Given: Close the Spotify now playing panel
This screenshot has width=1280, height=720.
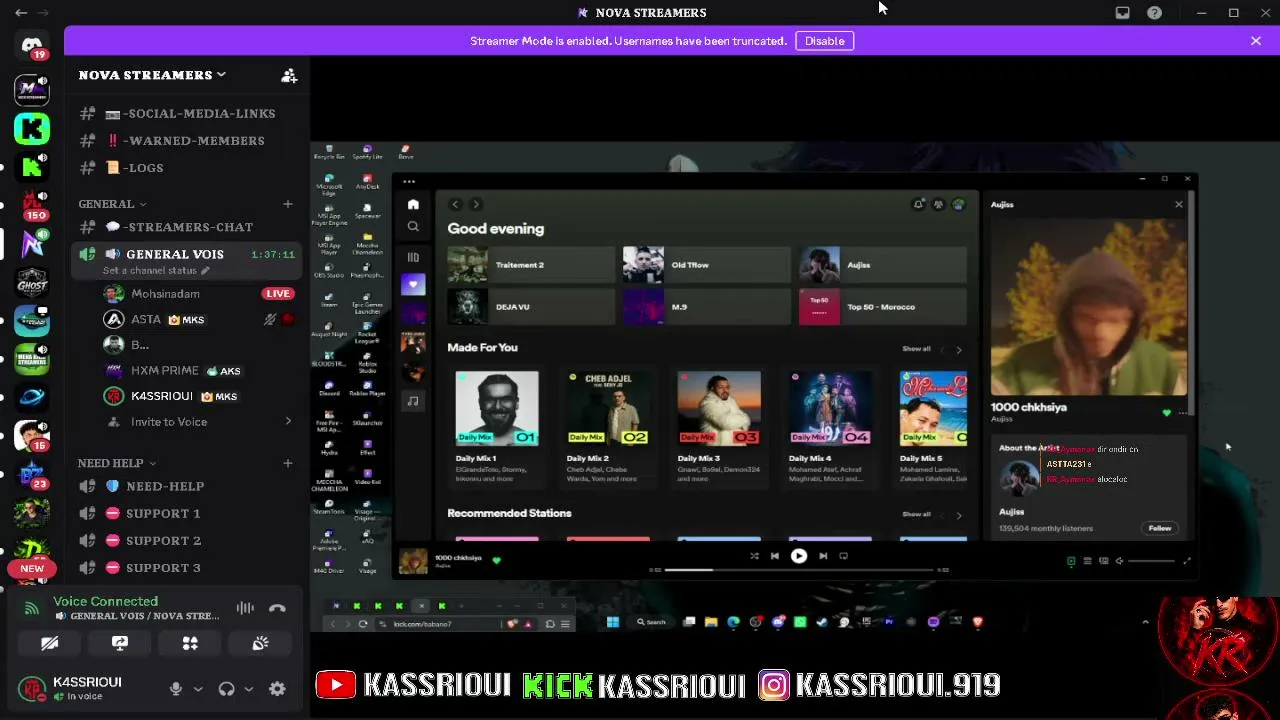Looking at the screenshot, I should (1178, 204).
